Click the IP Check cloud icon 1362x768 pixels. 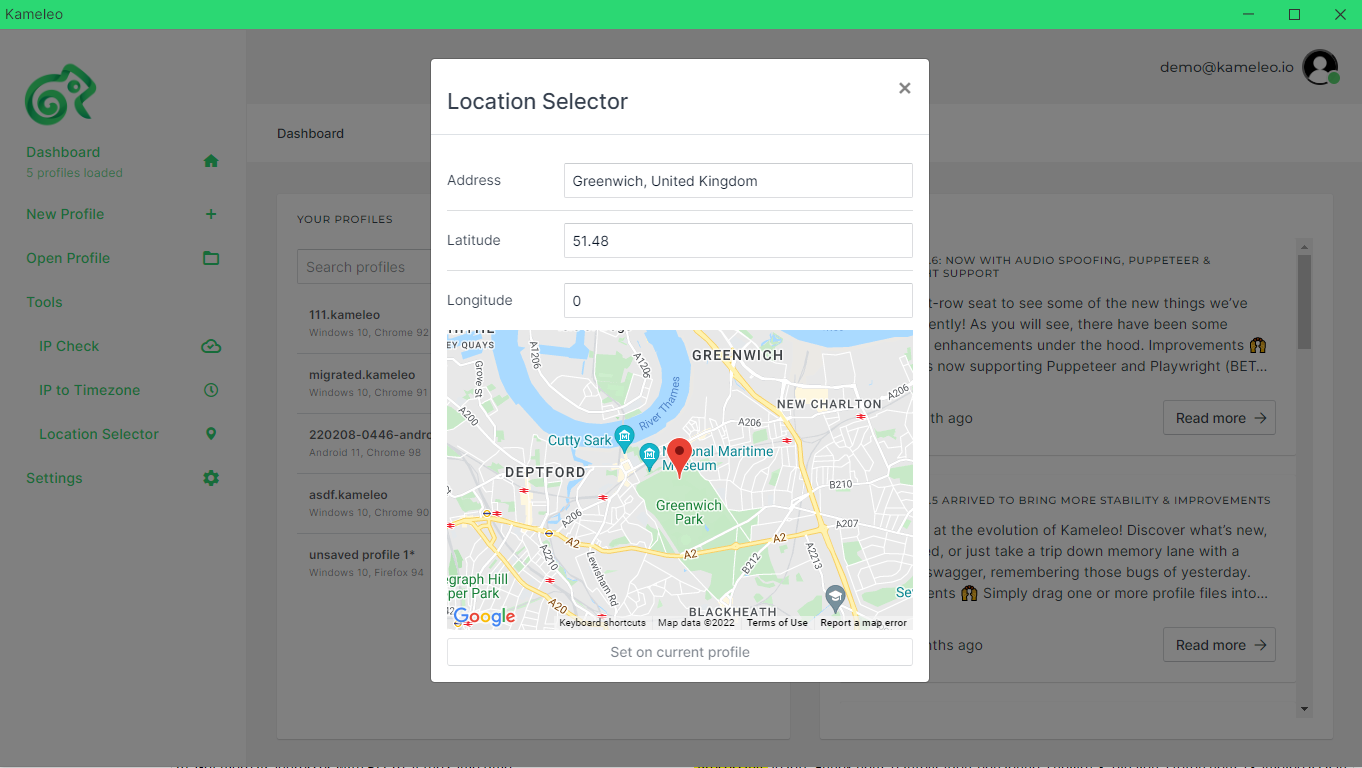click(211, 346)
